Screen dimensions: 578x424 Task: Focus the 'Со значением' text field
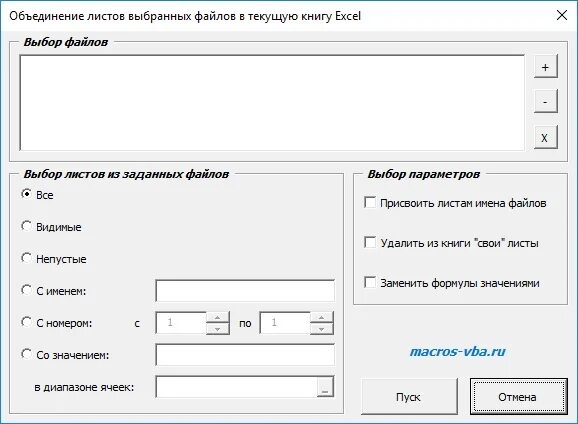pos(245,355)
